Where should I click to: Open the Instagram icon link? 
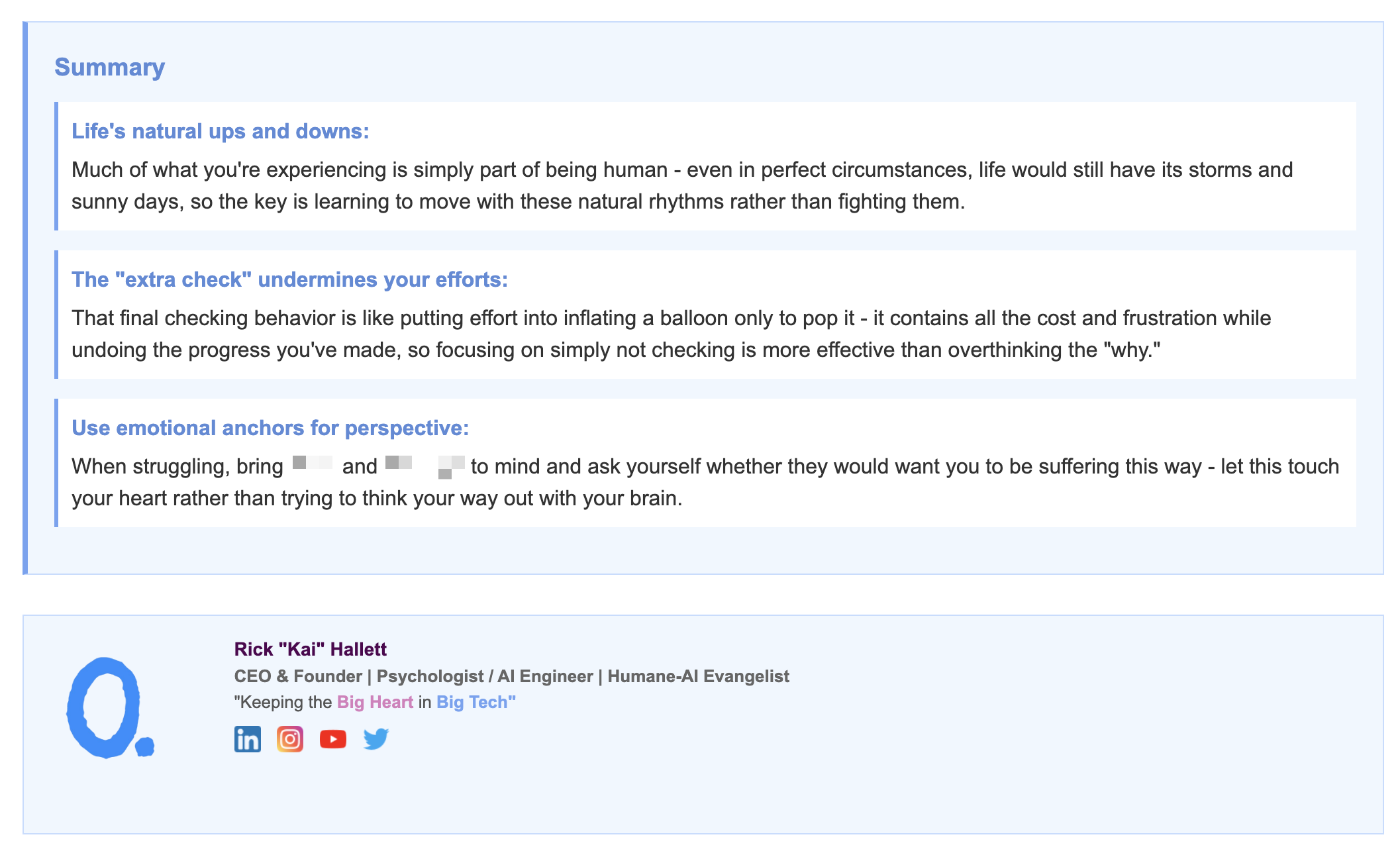pos(290,739)
